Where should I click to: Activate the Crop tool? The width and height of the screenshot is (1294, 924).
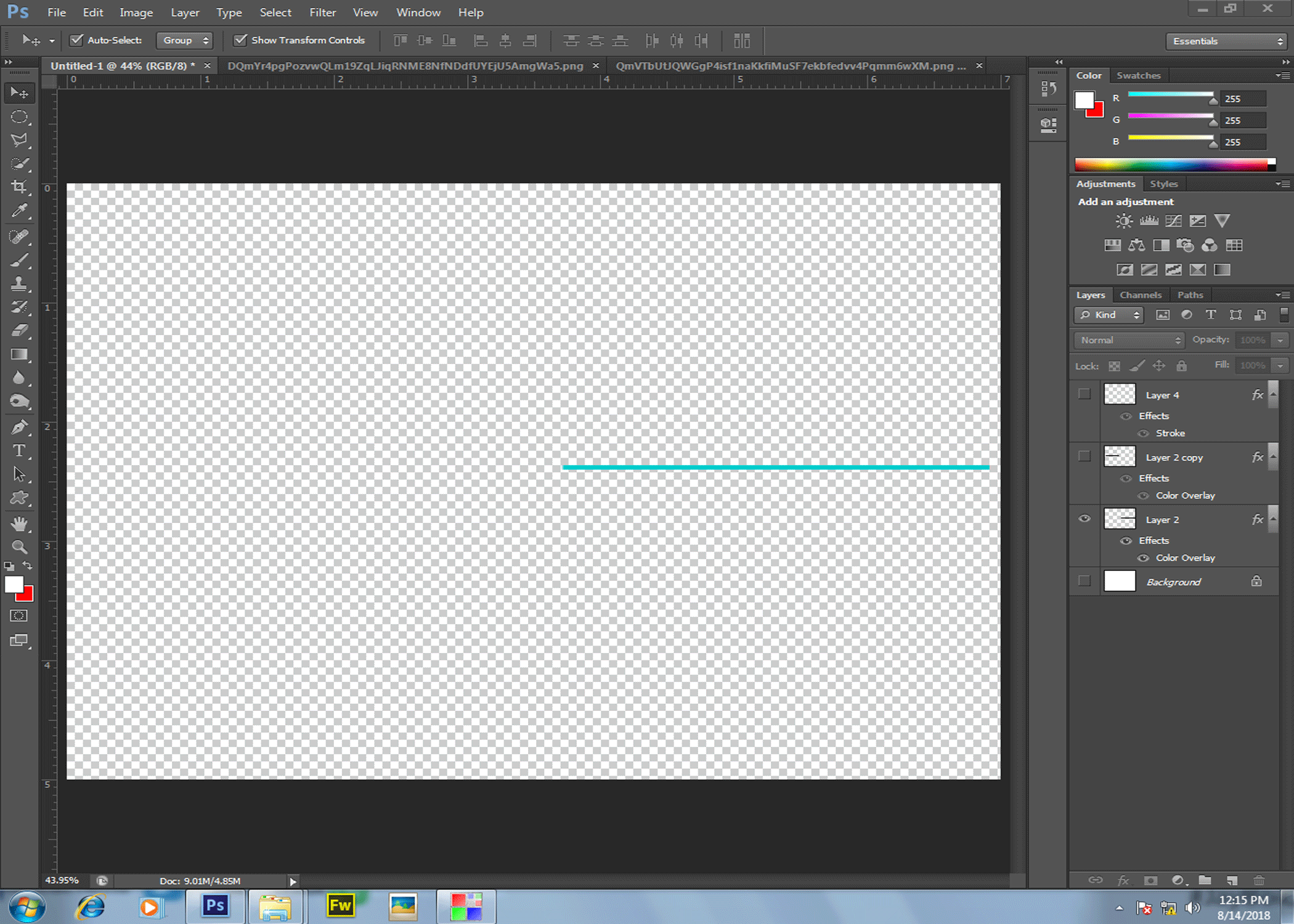19,187
